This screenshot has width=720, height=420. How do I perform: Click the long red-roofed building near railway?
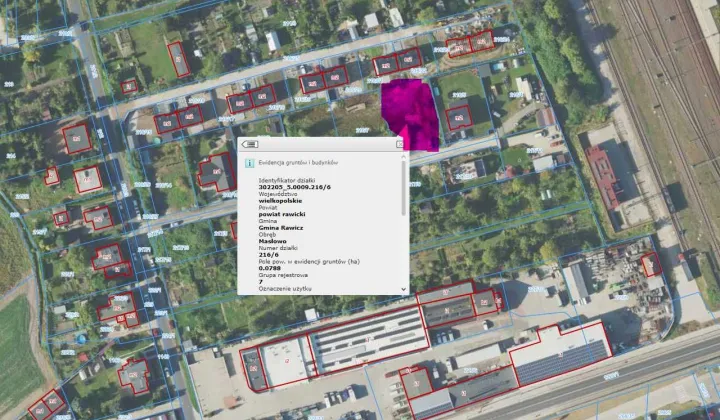[603, 176]
